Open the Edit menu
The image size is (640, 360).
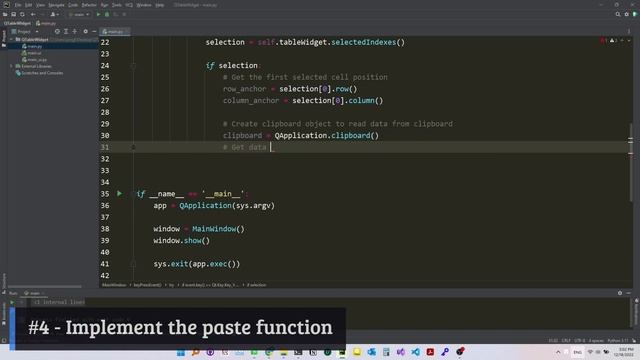pyautogui.click(x=28, y=5)
